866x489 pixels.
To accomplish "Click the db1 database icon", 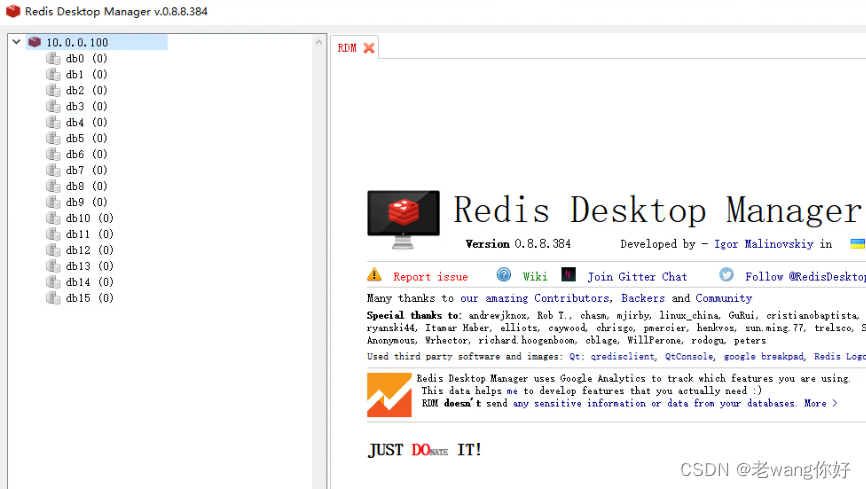I will pos(53,75).
